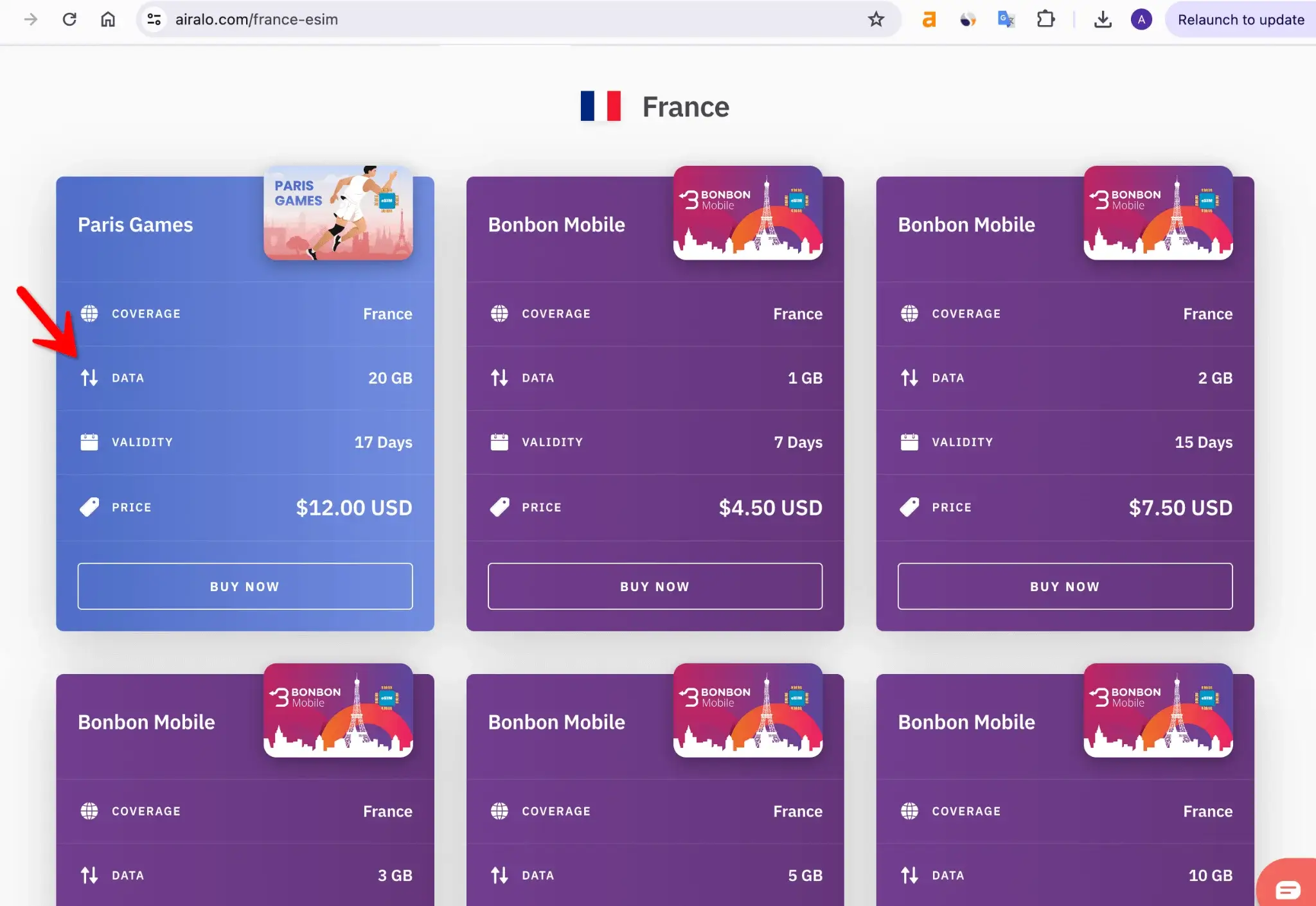Click the 3 GB Bonbon Mobile card image
1316x906 pixels.
338,710
